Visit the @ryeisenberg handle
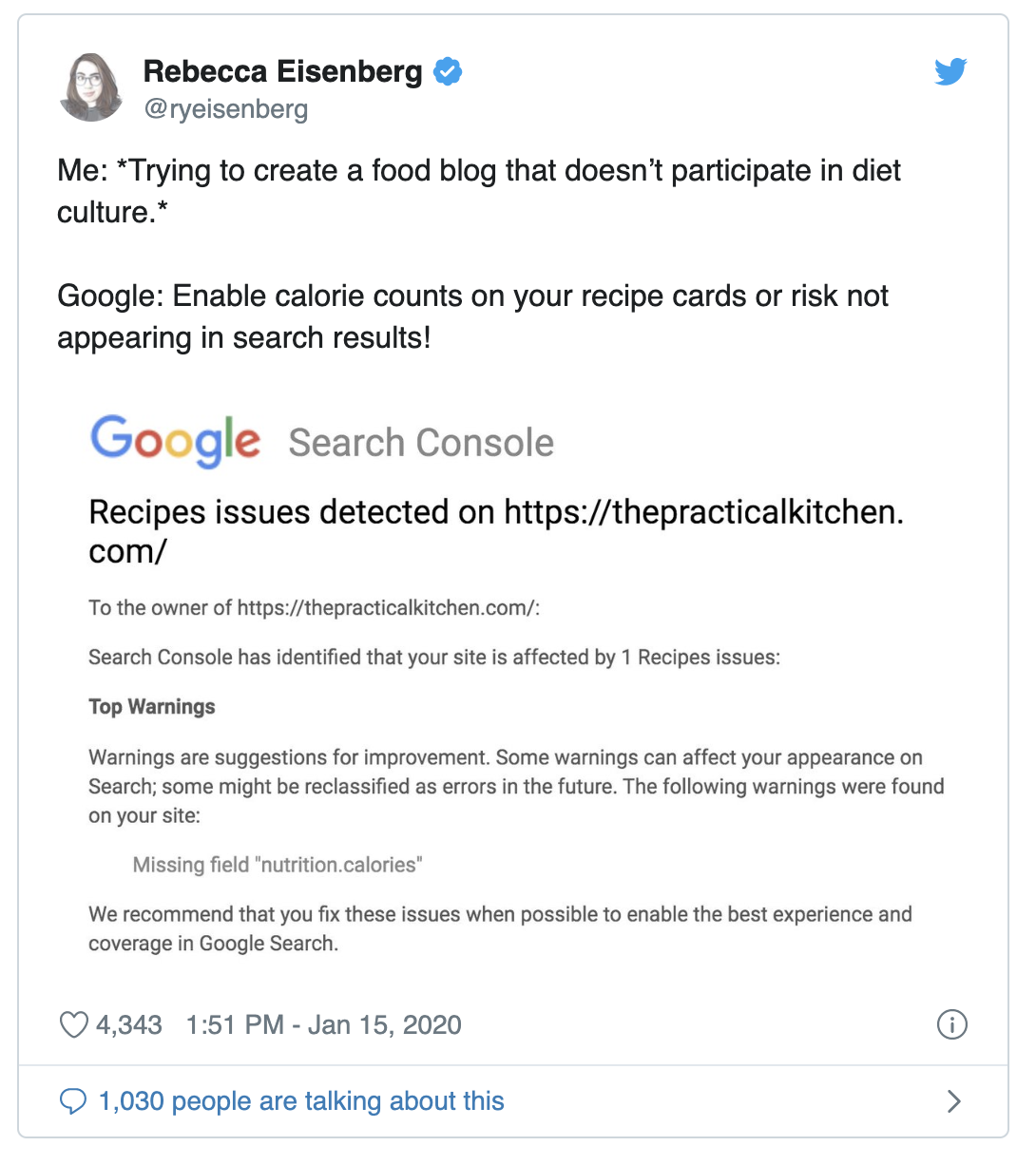Screen dimensions: 1036x1165 point(225,109)
